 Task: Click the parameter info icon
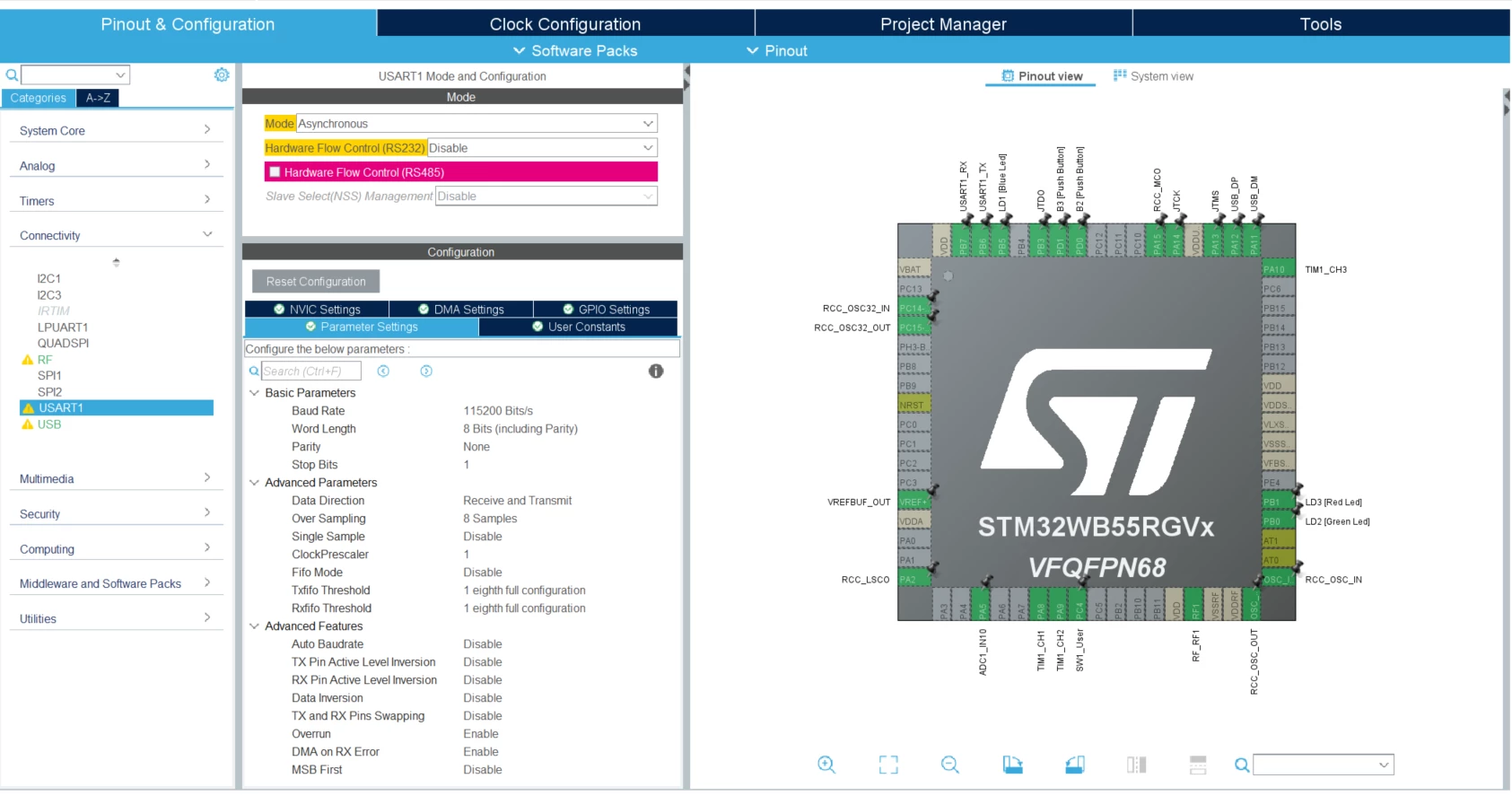click(x=656, y=372)
